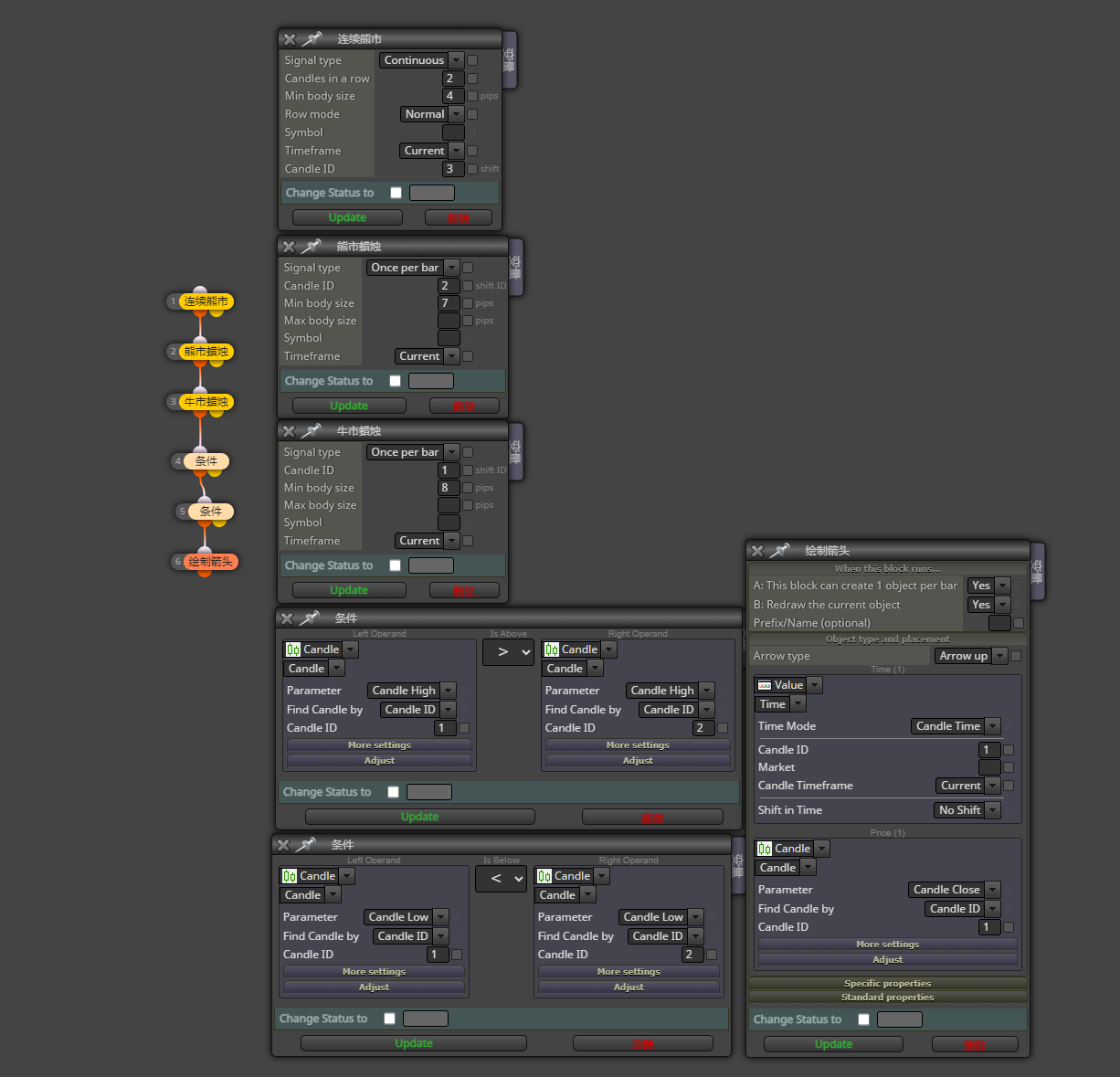Screen dimensions: 1120x1077
Task: Open the Arrow up type dropdown
Action: (x=971, y=656)
